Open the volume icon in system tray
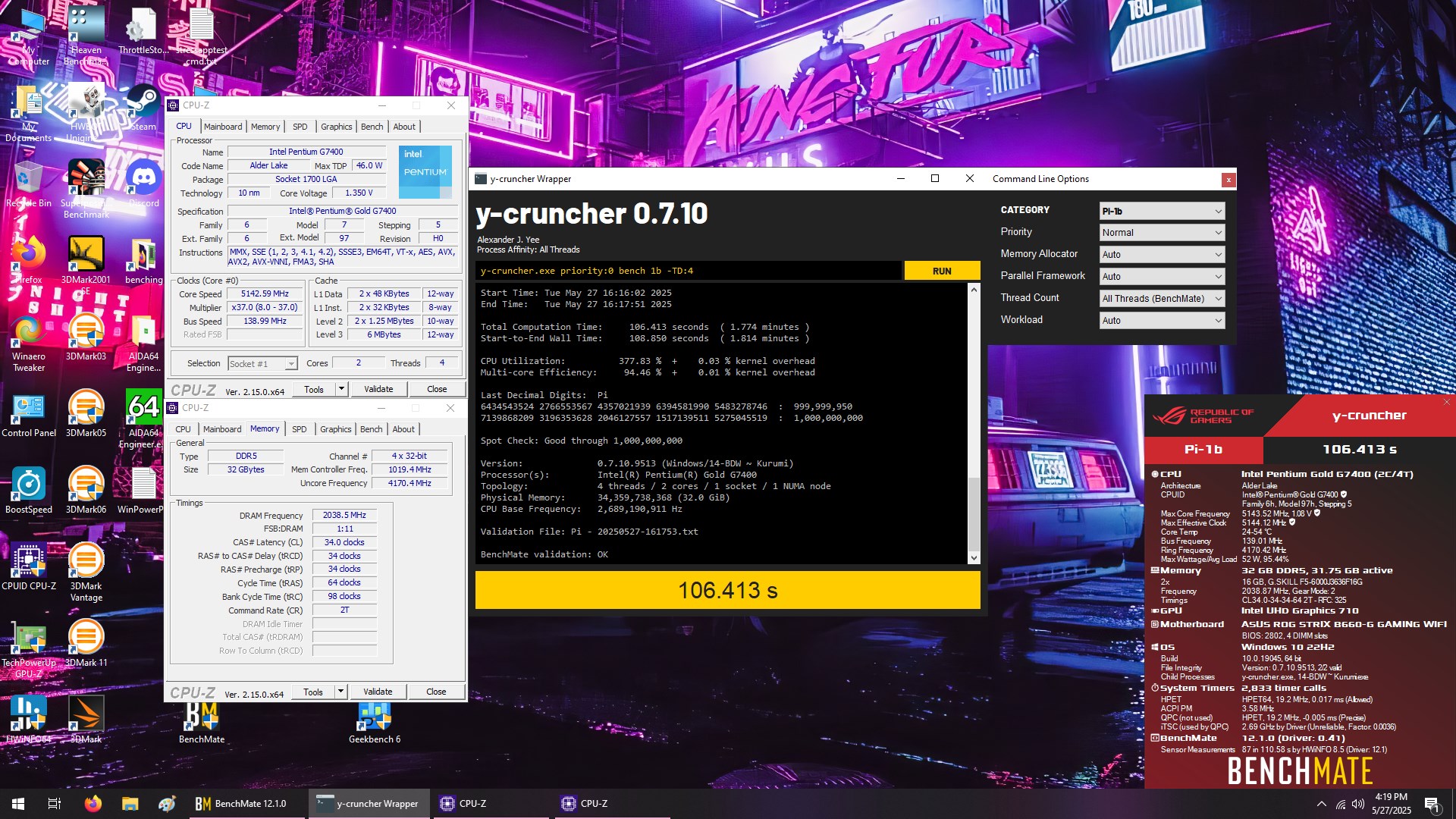 click(1358, 804)
